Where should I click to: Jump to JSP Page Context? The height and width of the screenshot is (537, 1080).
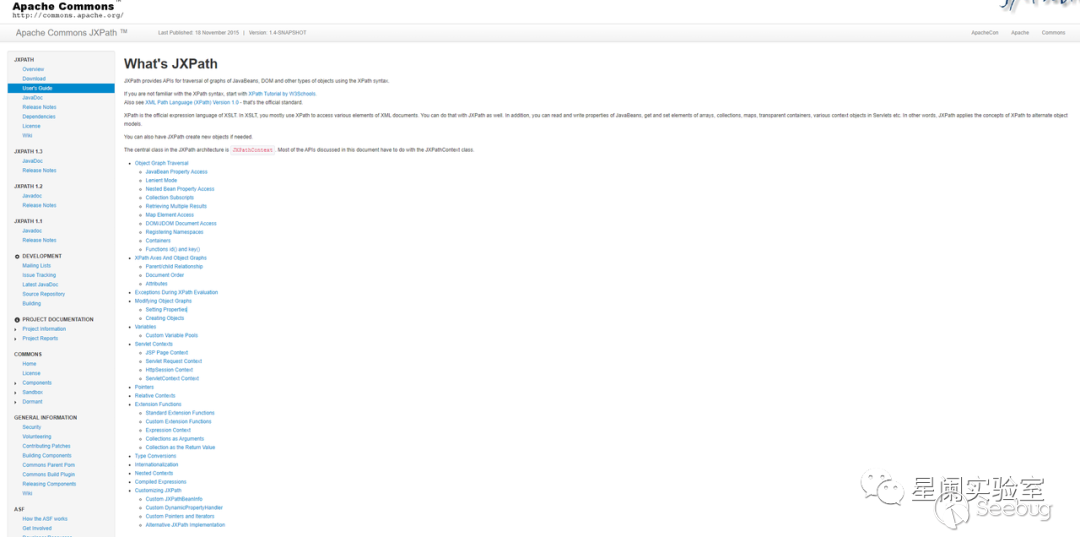167,352
